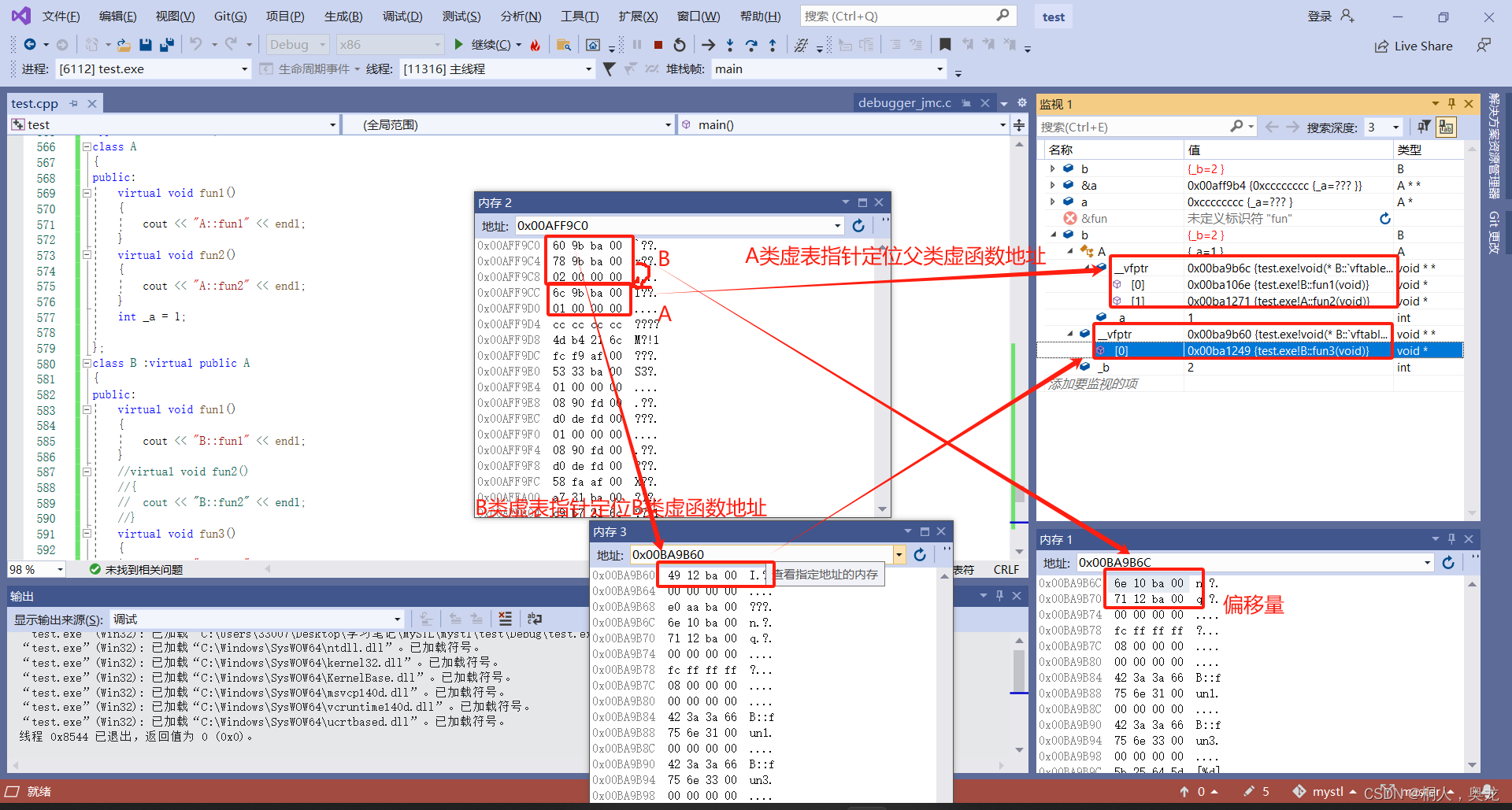Click the search magnifier in Watch 1
The image size is (1512, 810).
[x=1236, y=127]
